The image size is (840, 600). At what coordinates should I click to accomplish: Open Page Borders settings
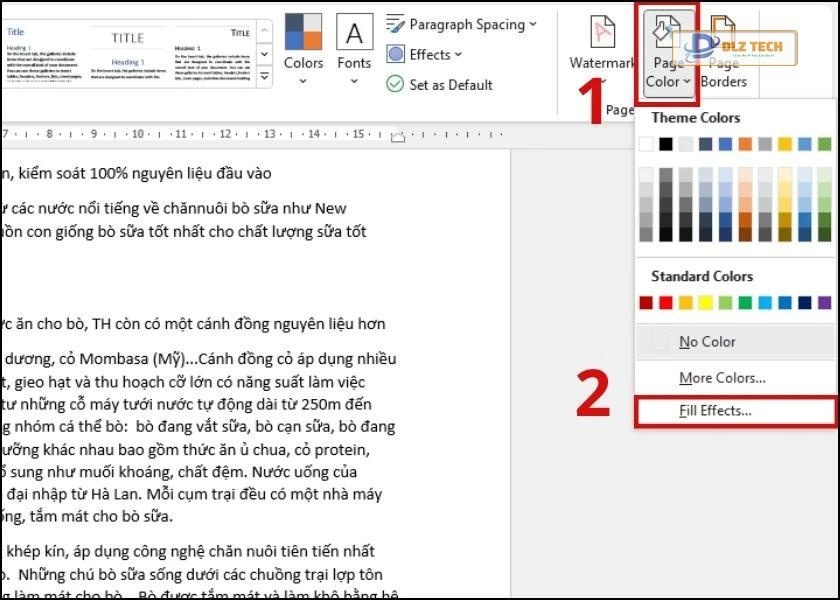(x=723, y=45)
